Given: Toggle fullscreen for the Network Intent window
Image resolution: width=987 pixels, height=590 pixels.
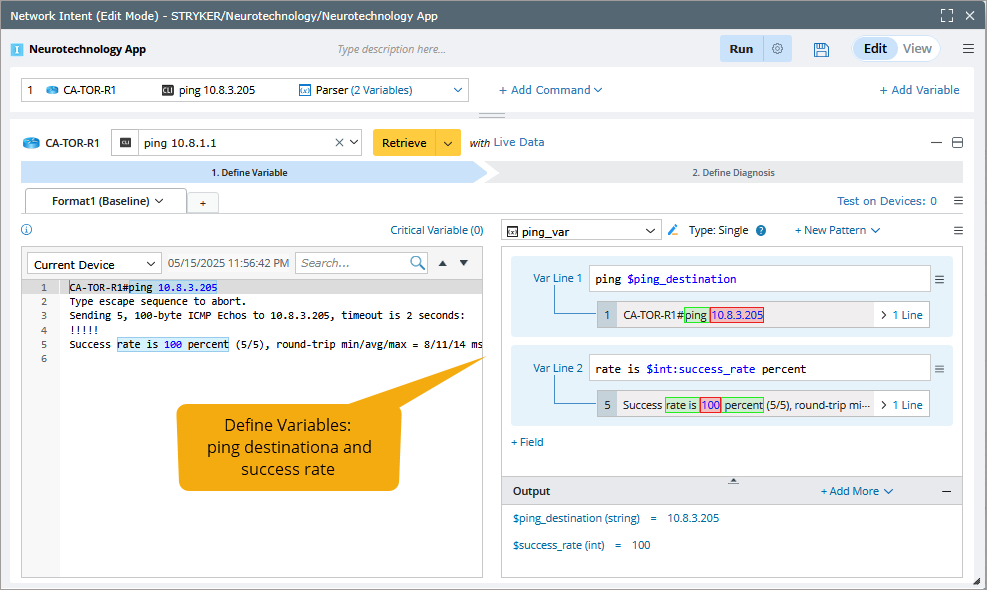Looking at the screenshot, I should coord(947,16).
